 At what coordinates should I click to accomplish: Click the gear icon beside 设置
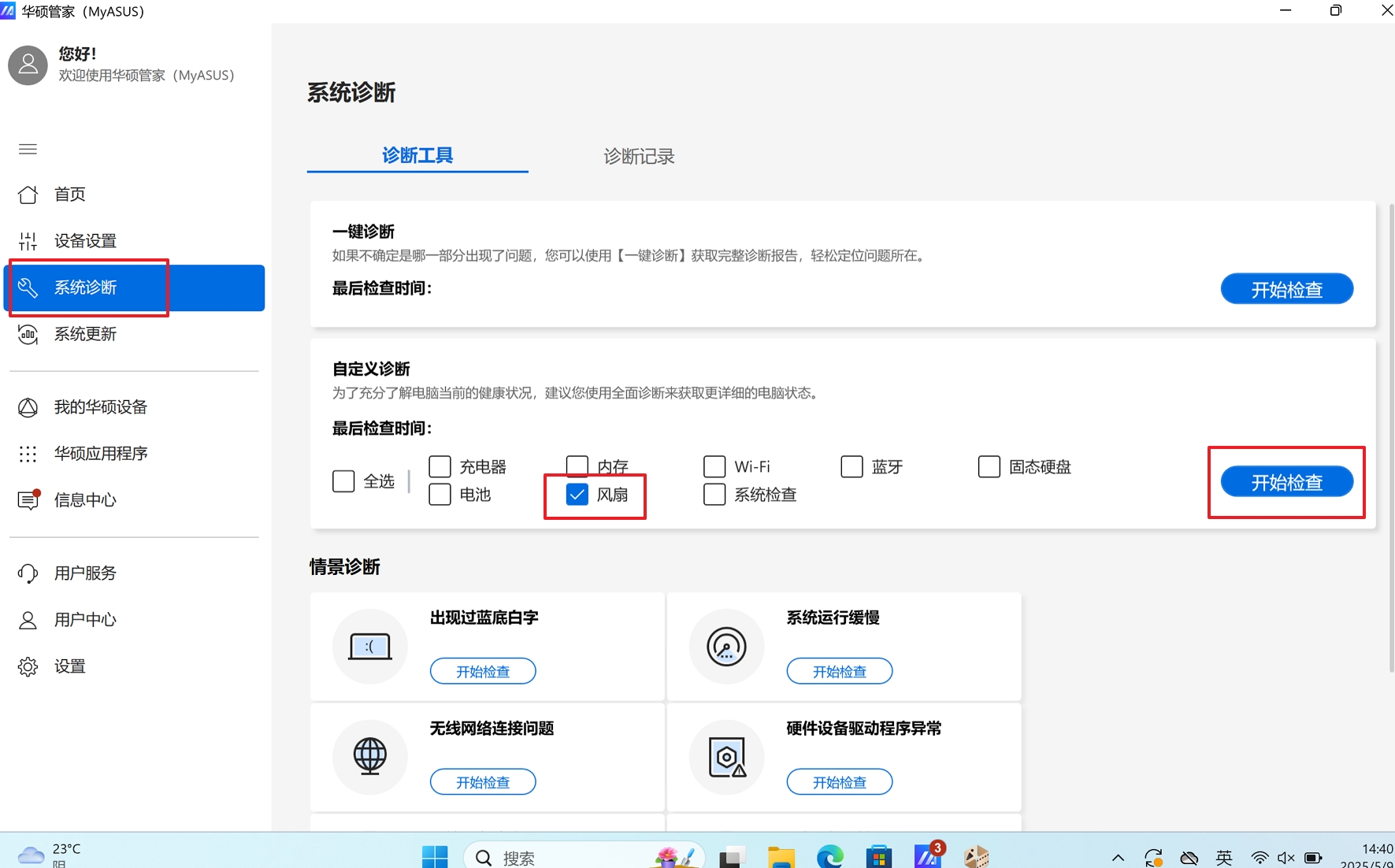click(x=28, y=666)
